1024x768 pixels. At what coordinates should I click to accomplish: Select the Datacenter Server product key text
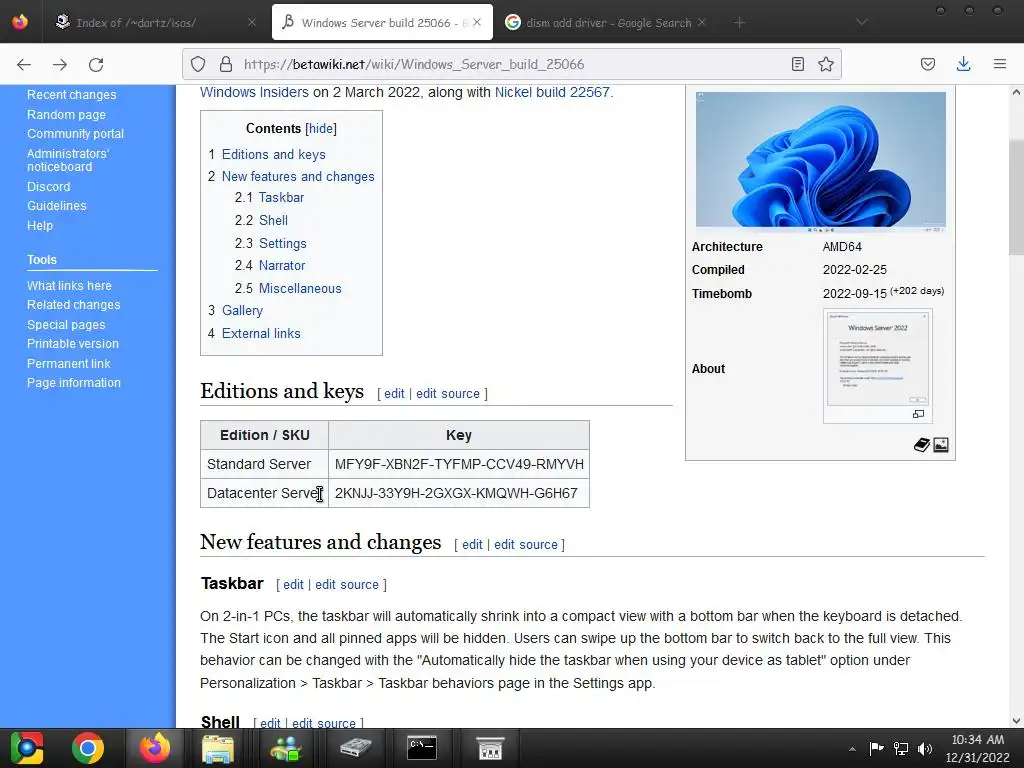tap(456, 493)
